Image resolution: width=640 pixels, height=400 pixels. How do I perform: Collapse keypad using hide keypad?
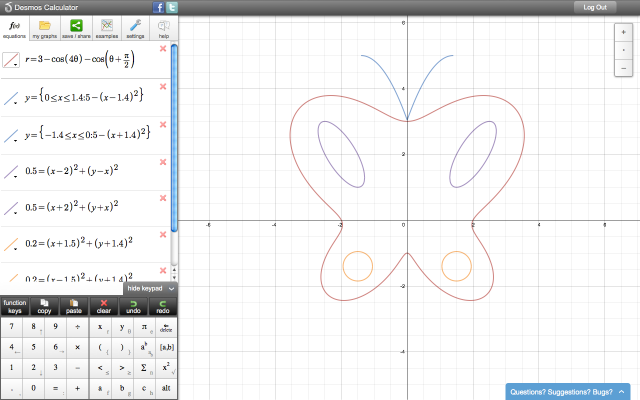[150, 288]
